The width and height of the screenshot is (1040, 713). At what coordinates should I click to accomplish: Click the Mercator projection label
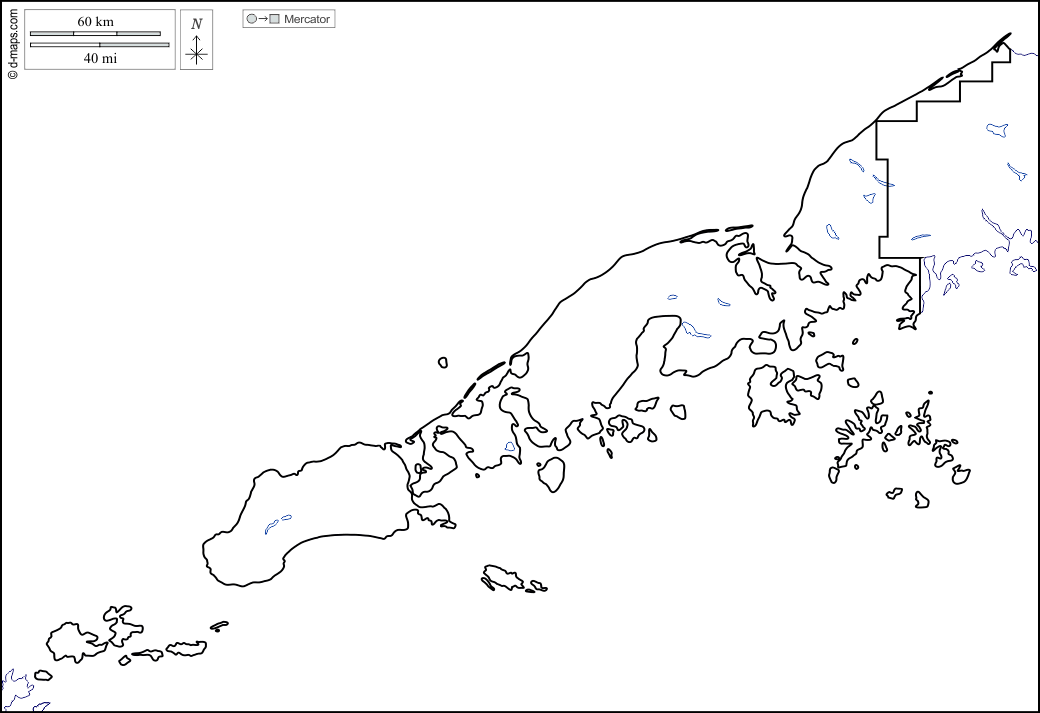[306, 19]
